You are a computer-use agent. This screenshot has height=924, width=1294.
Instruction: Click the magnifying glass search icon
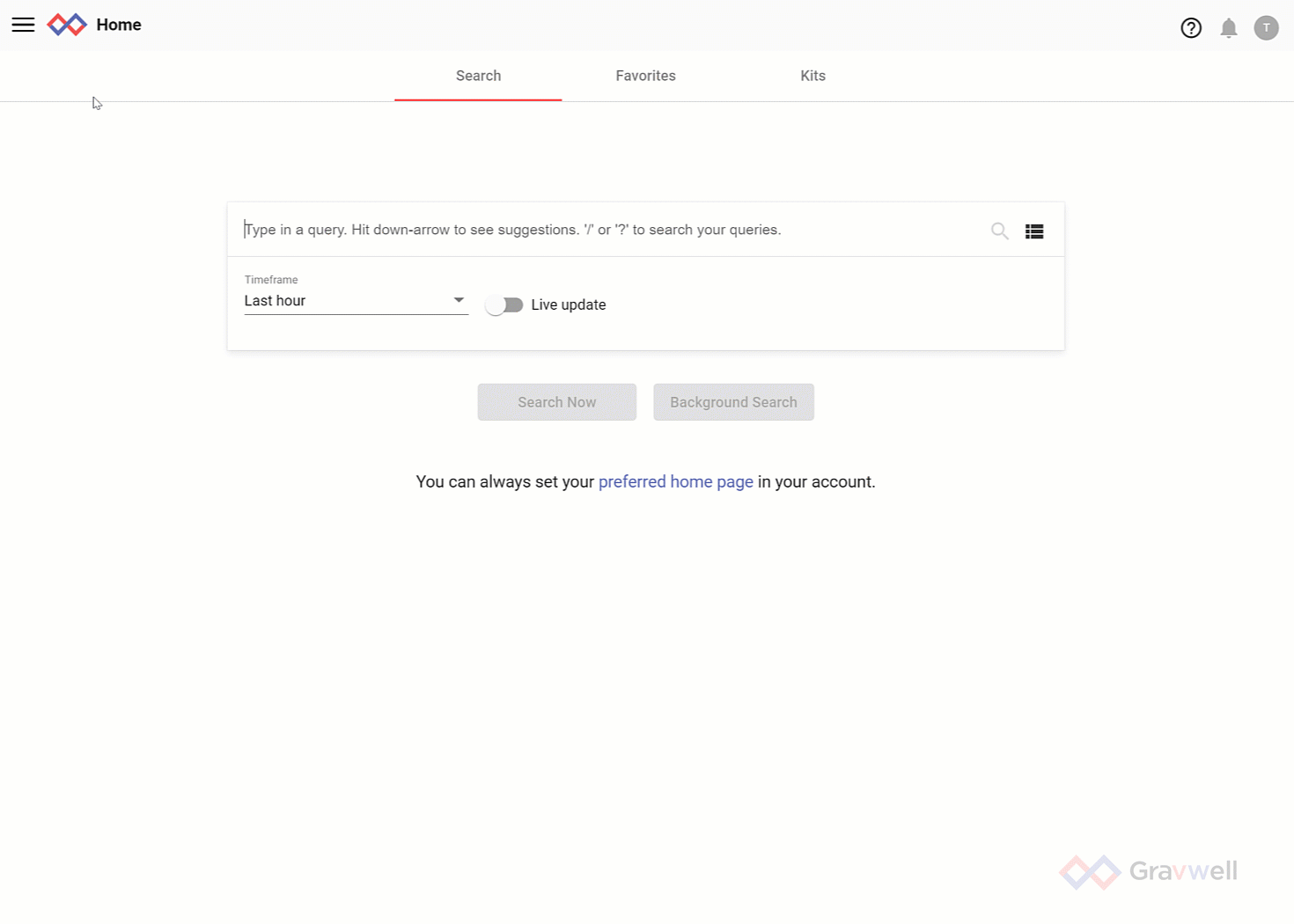click(999, 231)
